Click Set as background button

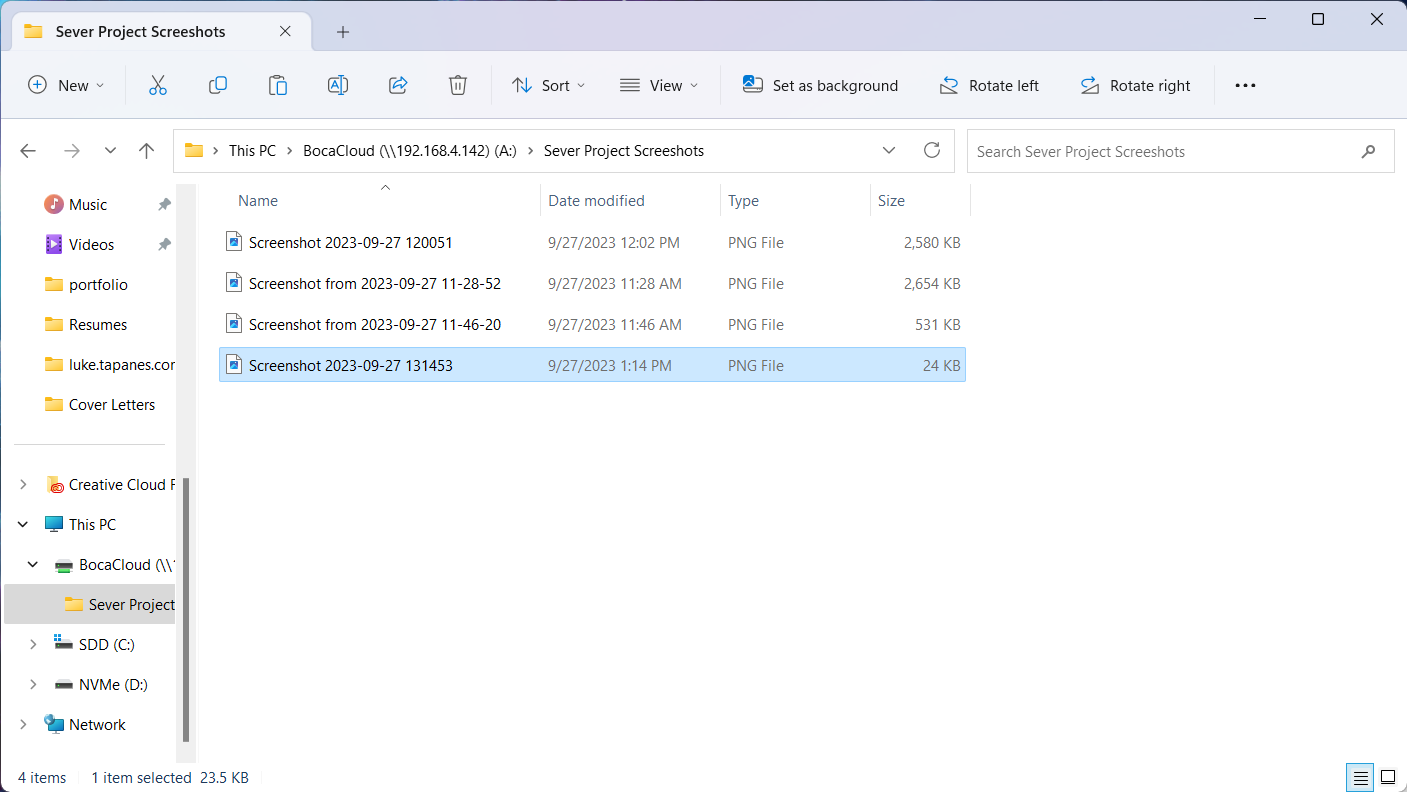(820, 86)
